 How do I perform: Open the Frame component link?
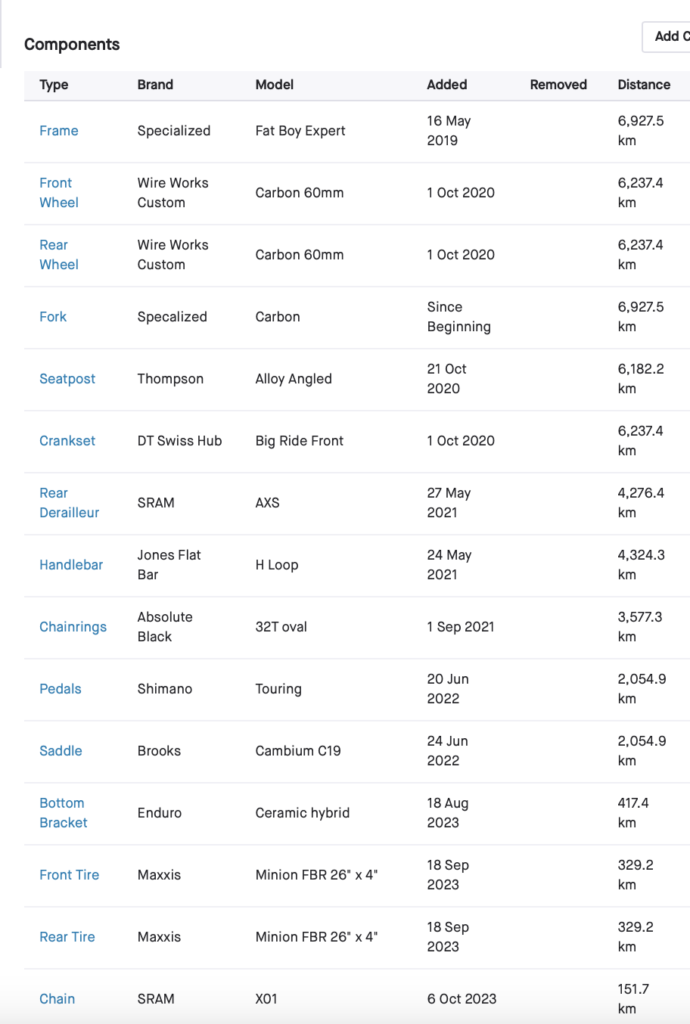click(59, 131)
